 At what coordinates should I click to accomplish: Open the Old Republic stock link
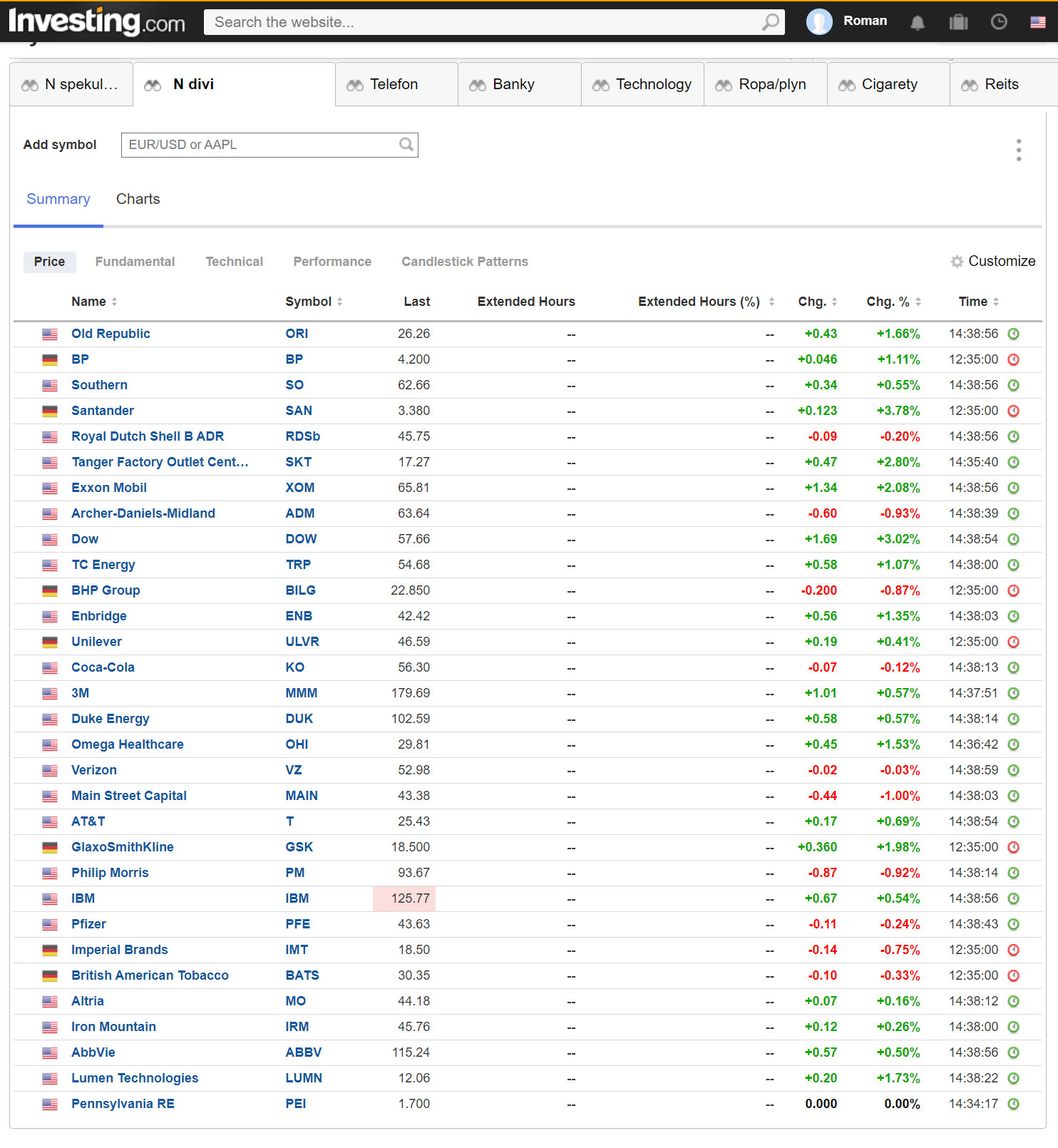tap(111, 334)
